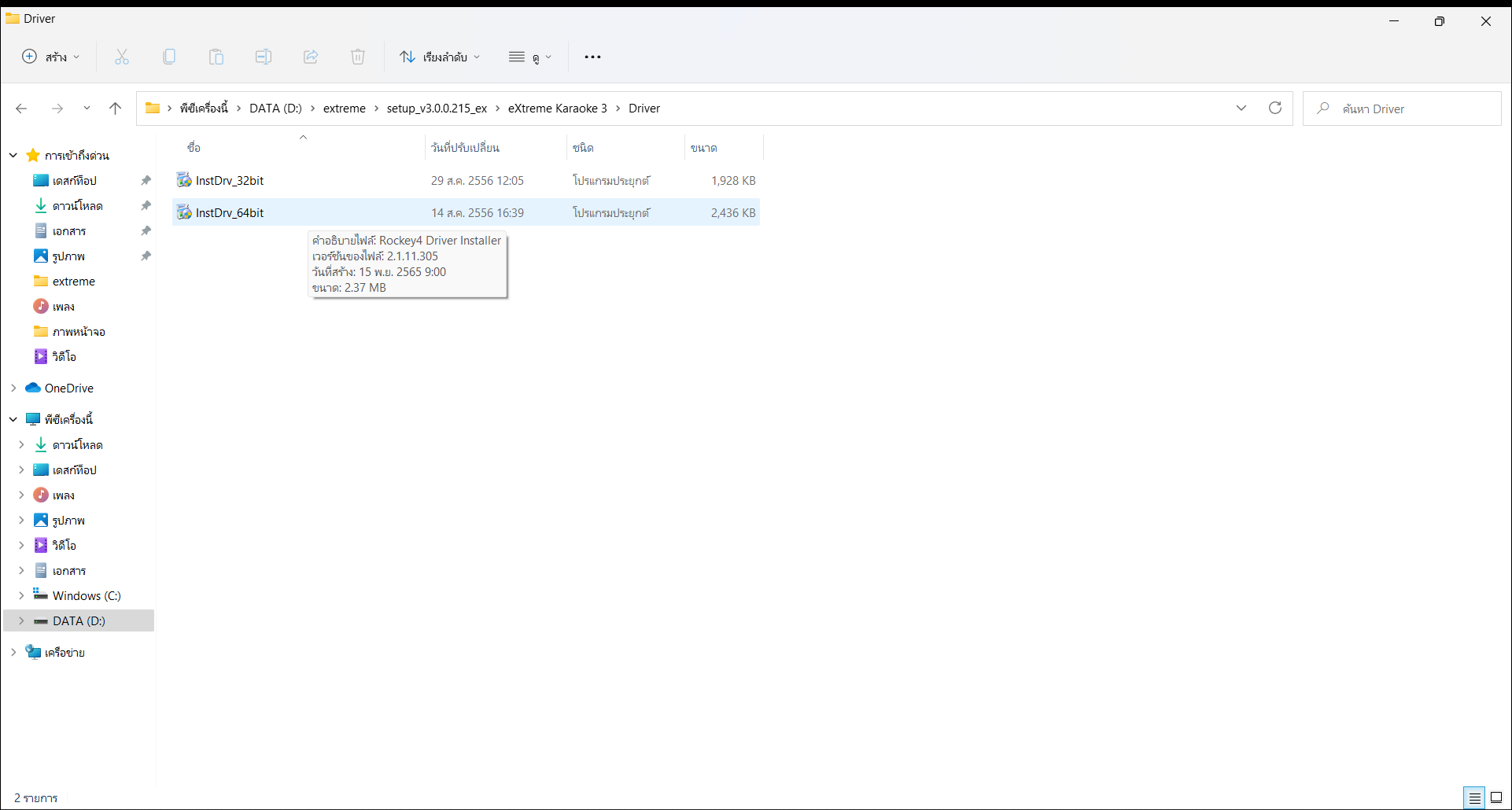Click the yellow star quick access icon
The height and width of the screenshot is (810, 1512).
[x=33, y=155]
